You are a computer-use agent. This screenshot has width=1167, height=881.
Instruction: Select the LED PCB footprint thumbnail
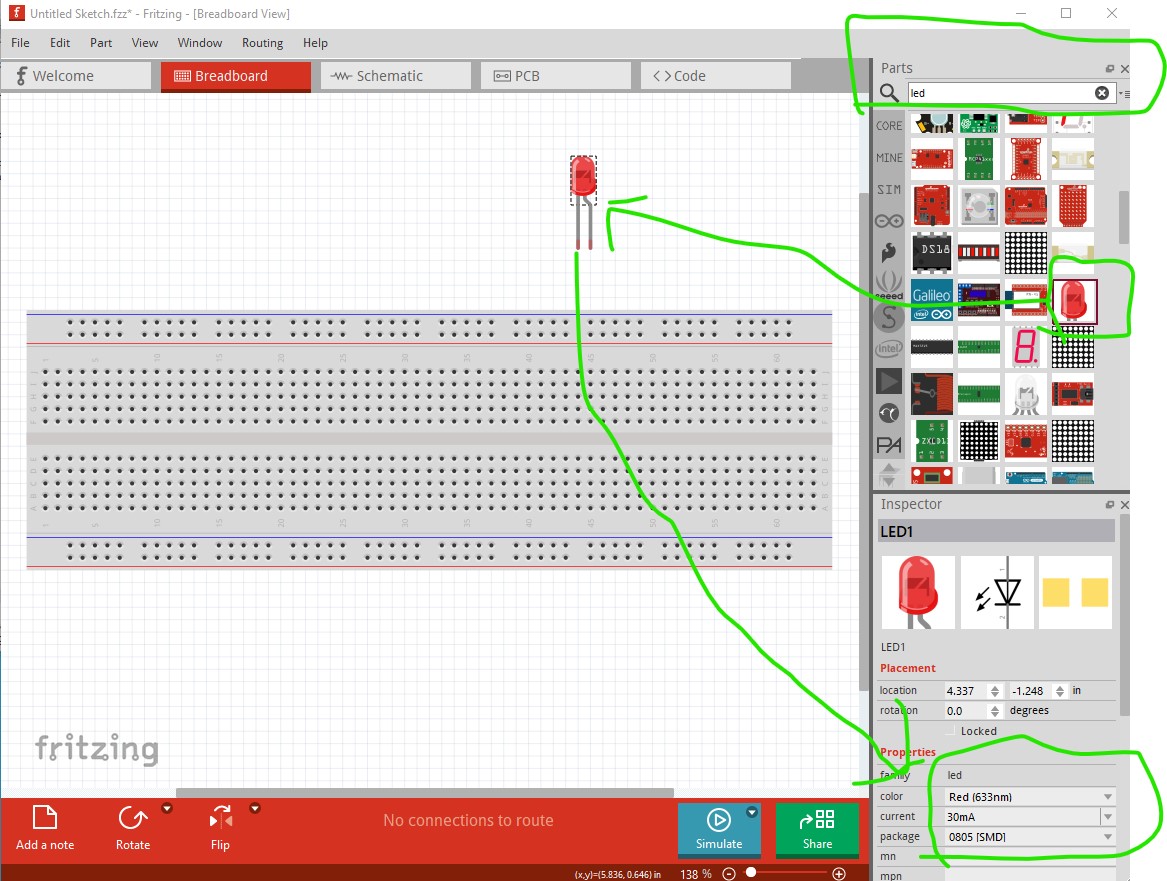pyautogui.click(x=1075, y=592)
